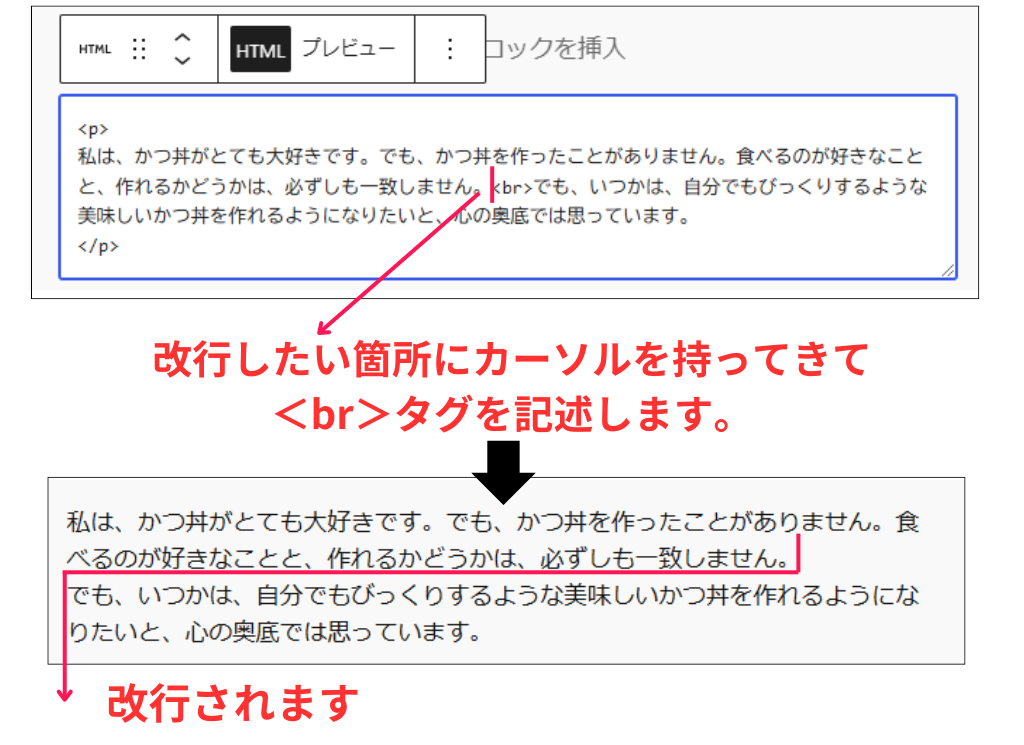Click the up chevron in the toolbar

(x=183, y=38)
